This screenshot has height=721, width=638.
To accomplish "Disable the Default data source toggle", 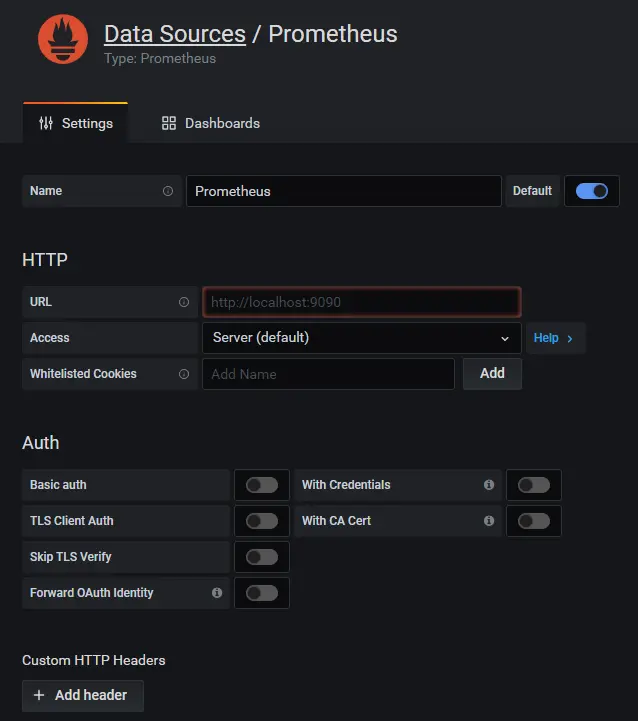I will pyautogui.click(x=591, y=191).
